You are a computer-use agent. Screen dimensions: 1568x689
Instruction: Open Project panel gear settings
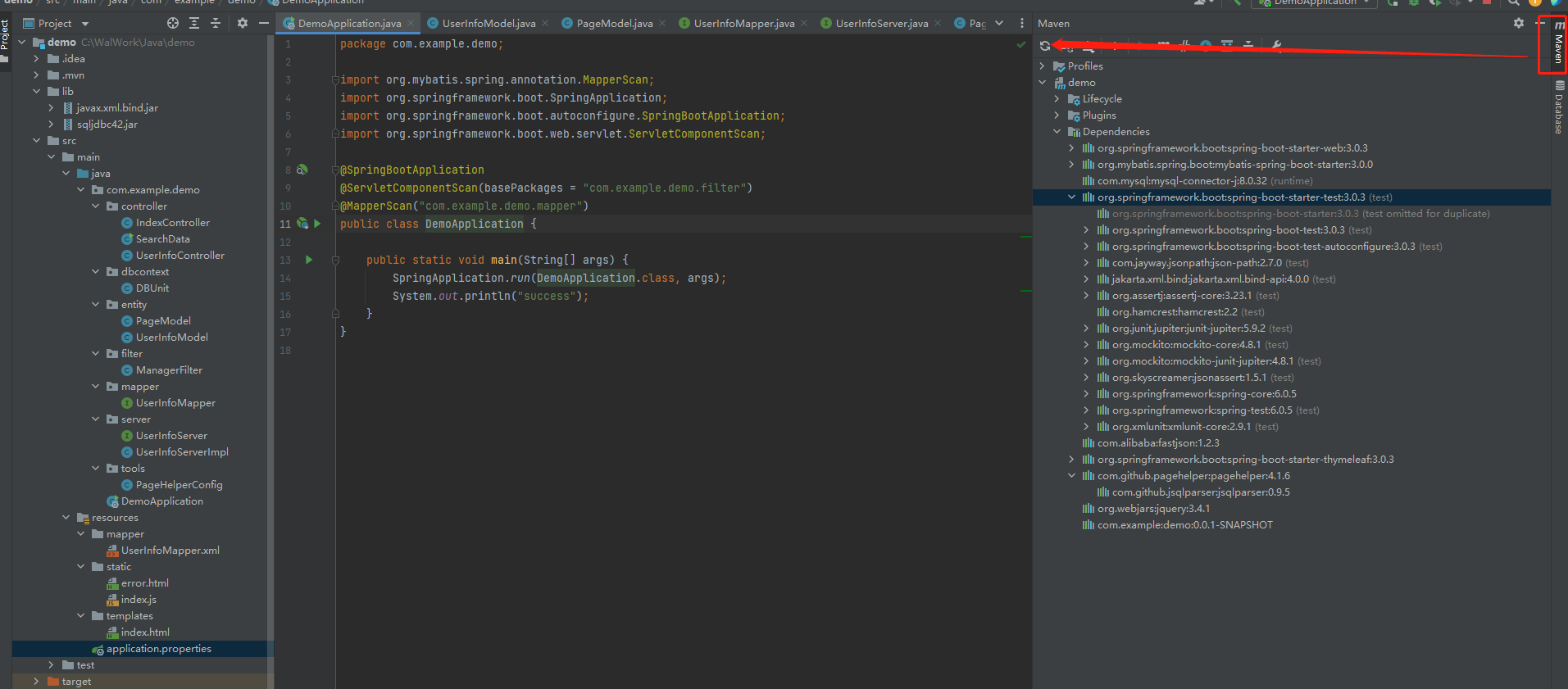[x=242, y=23]
